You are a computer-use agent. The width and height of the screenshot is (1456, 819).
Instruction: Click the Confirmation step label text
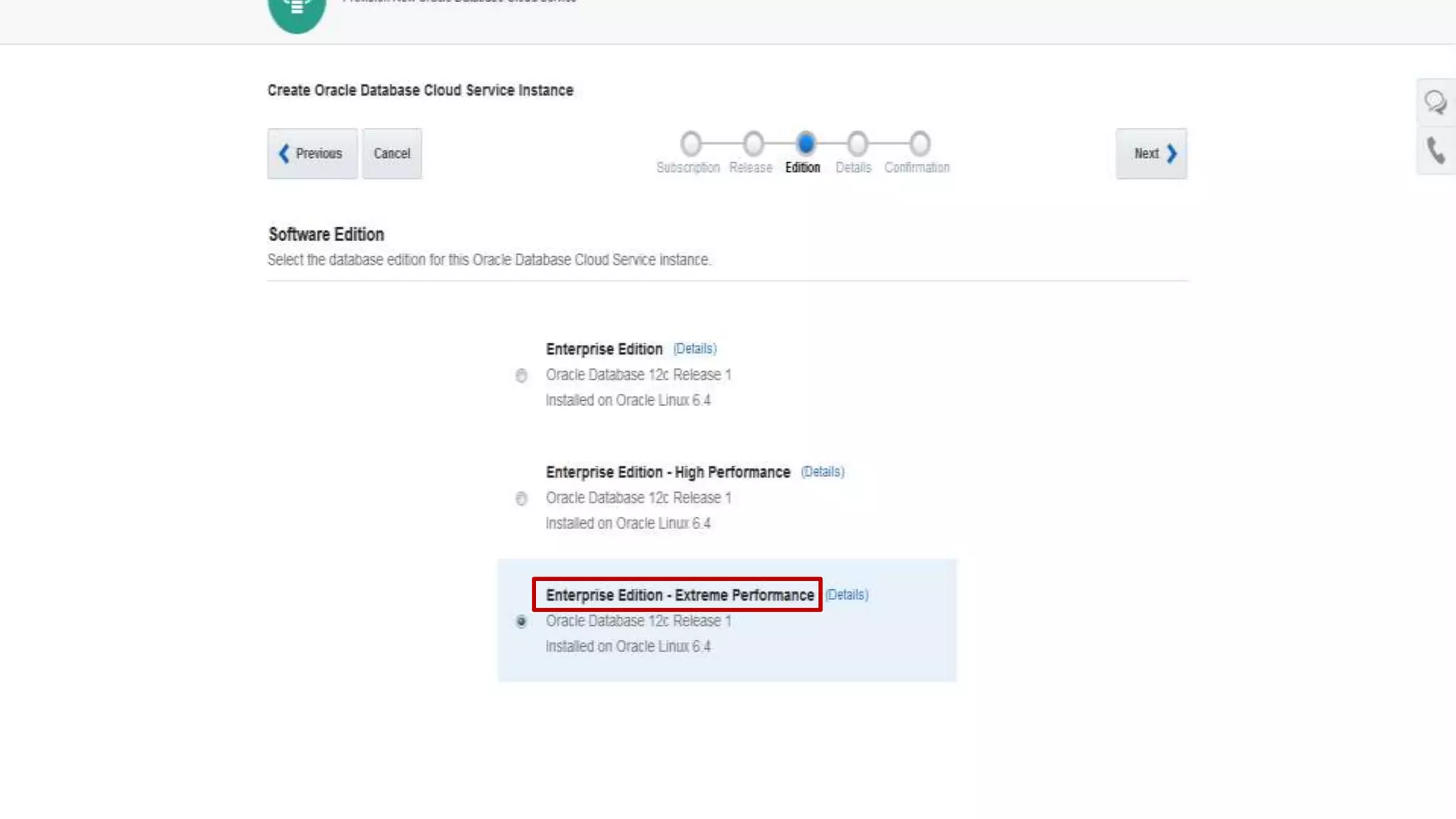click(x=916, y=168)
